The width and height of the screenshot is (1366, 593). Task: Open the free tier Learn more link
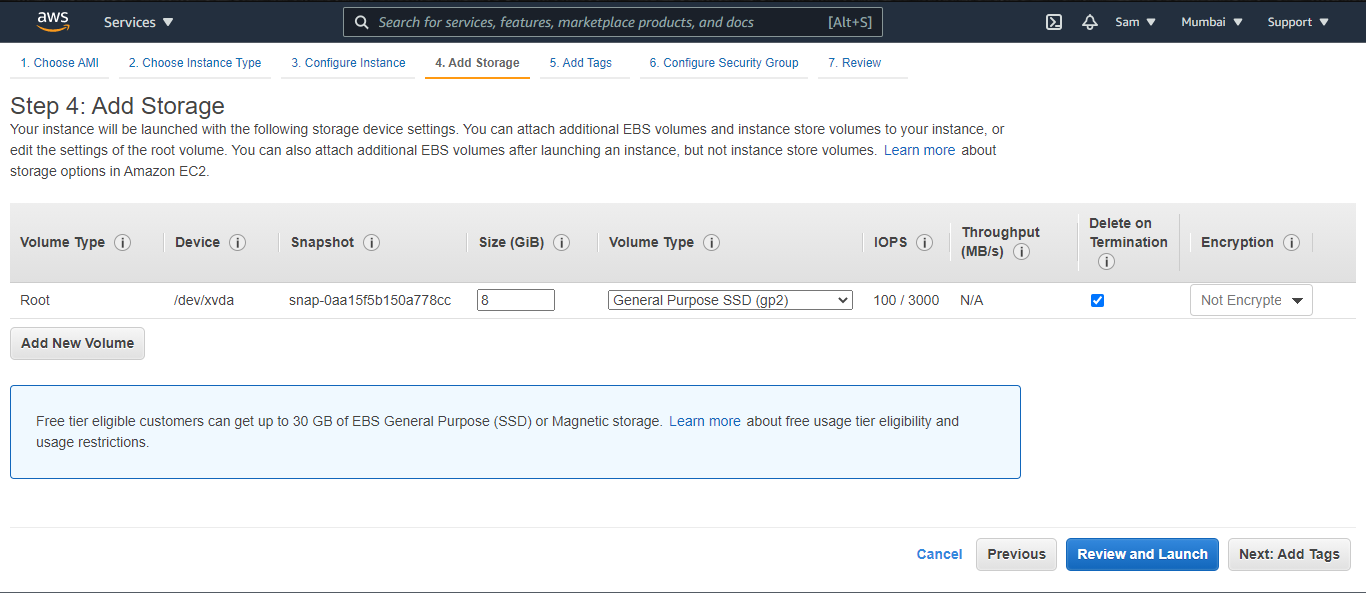tap(705, 421)
